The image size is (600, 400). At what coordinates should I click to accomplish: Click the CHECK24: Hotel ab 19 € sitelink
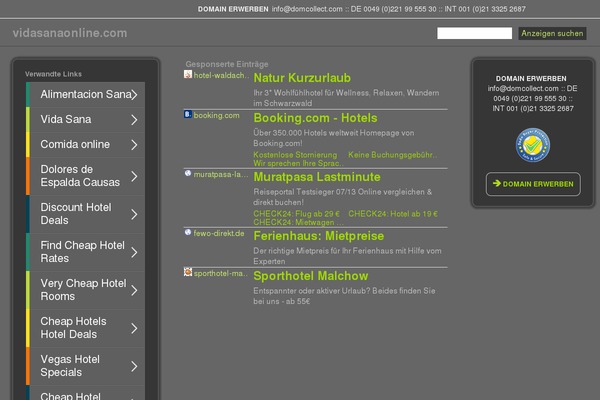(x=393, y=214)
